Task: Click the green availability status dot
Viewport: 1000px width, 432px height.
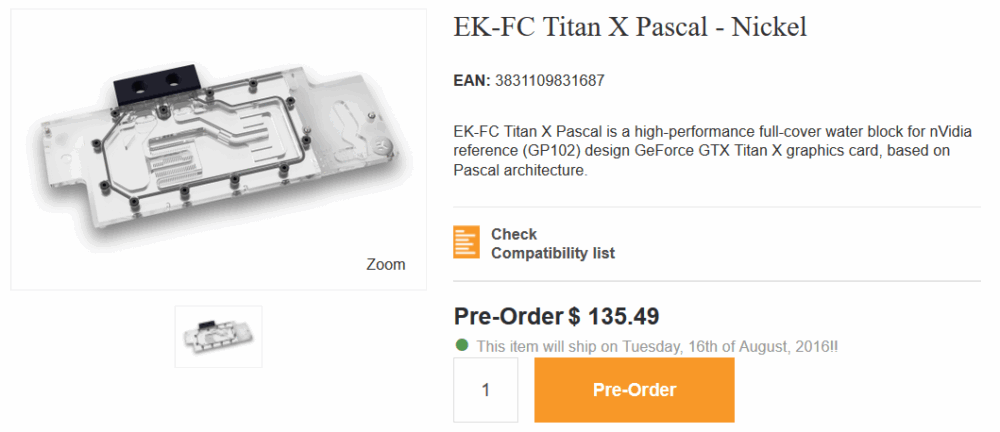Action: (x=462, y=346)
